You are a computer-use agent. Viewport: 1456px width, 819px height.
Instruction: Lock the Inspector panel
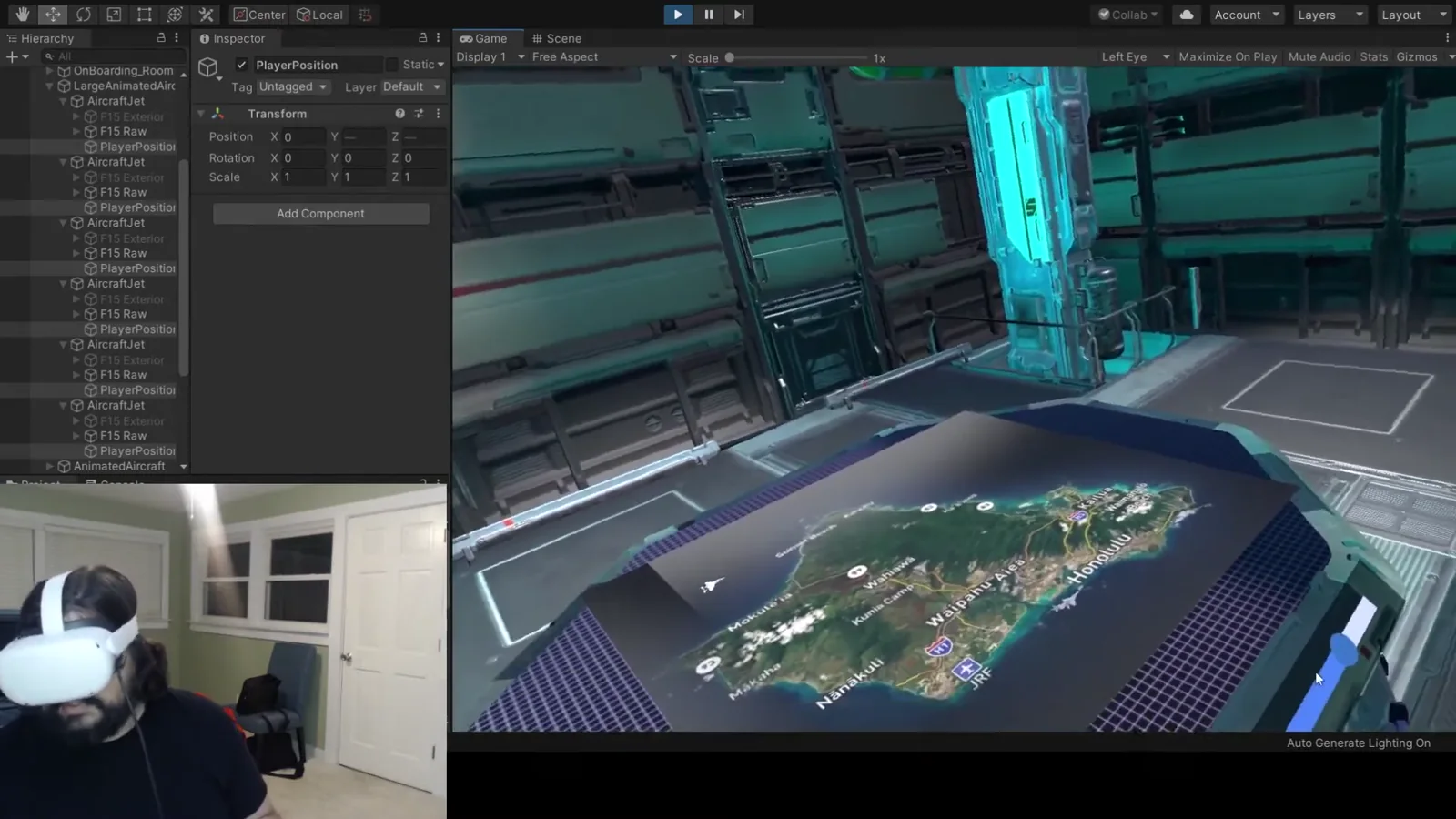[422, 38]
